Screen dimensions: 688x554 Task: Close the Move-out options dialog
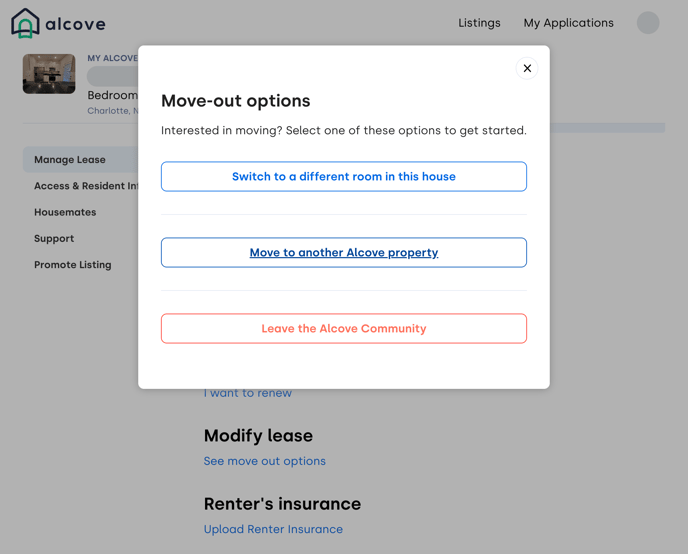(527, 68)
